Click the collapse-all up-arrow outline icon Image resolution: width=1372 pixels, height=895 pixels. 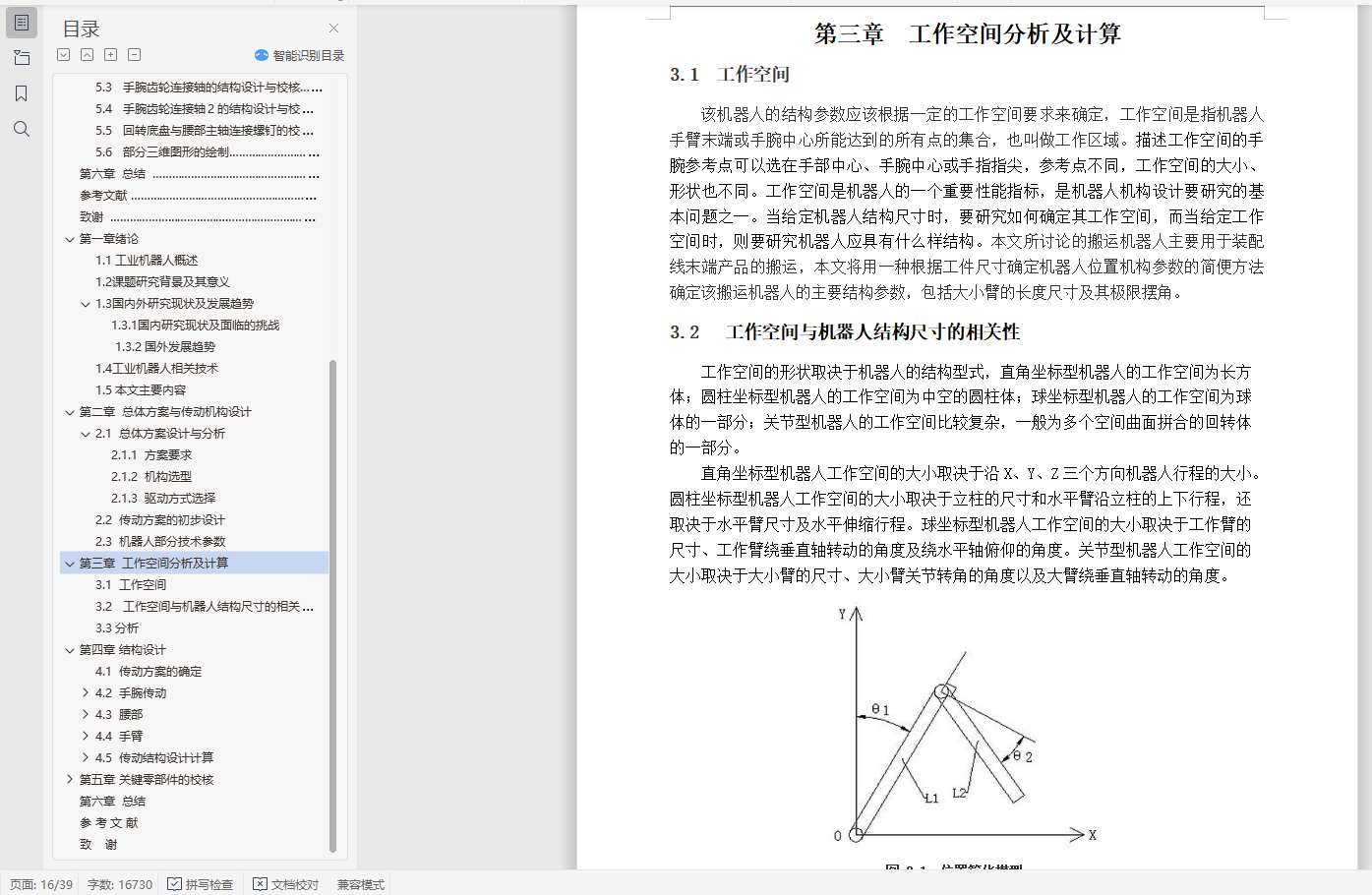(88, 55)
